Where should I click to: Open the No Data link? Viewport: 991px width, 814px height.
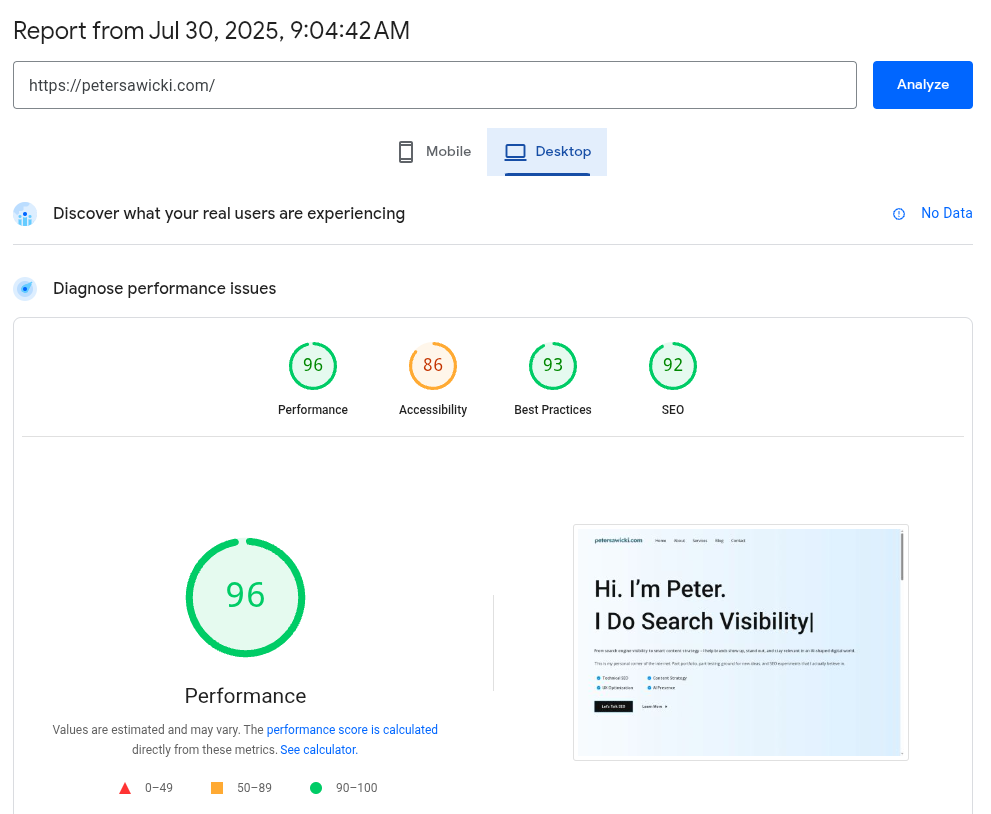tap(946, 213)
